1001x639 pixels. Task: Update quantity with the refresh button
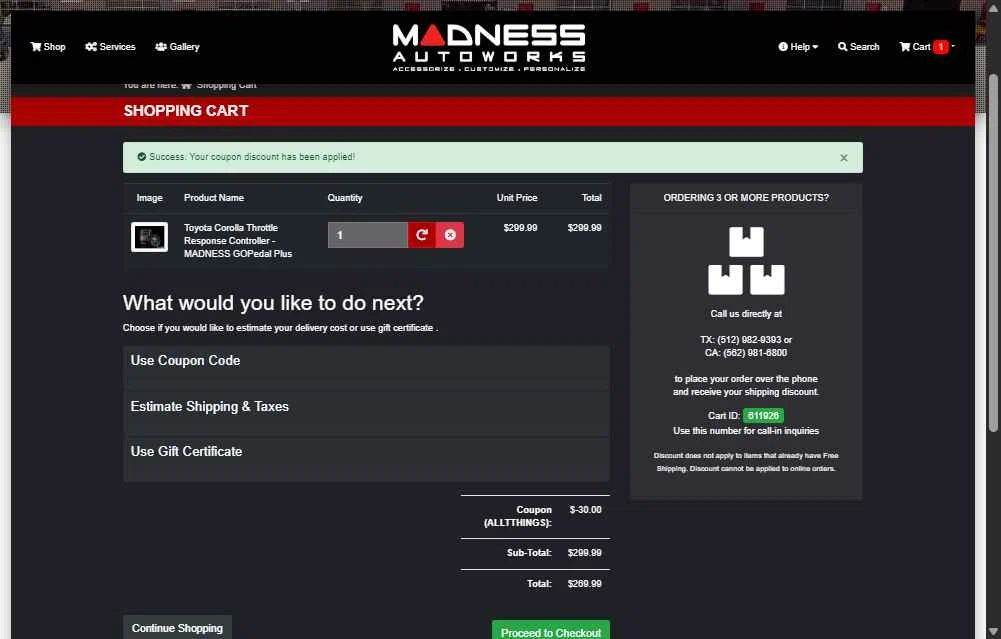[421, 235]
